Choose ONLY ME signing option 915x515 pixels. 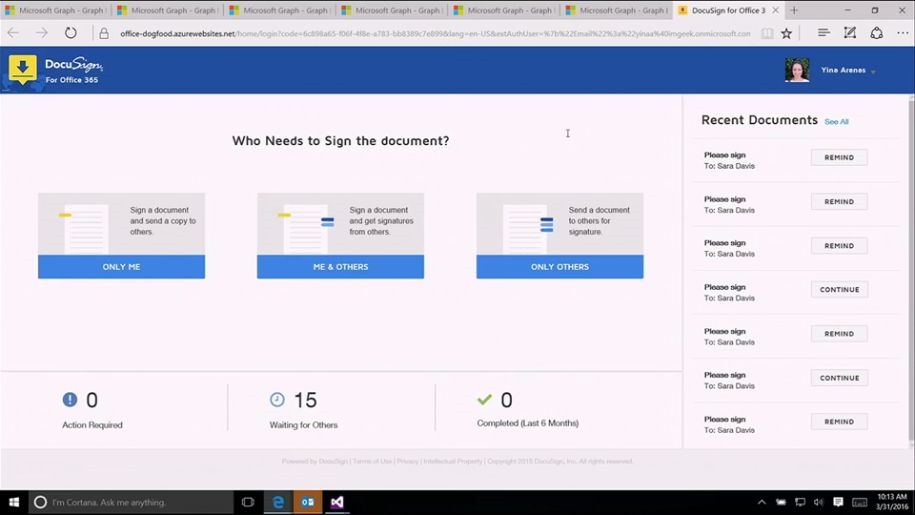pyautogui.click(x=121, y=267)
